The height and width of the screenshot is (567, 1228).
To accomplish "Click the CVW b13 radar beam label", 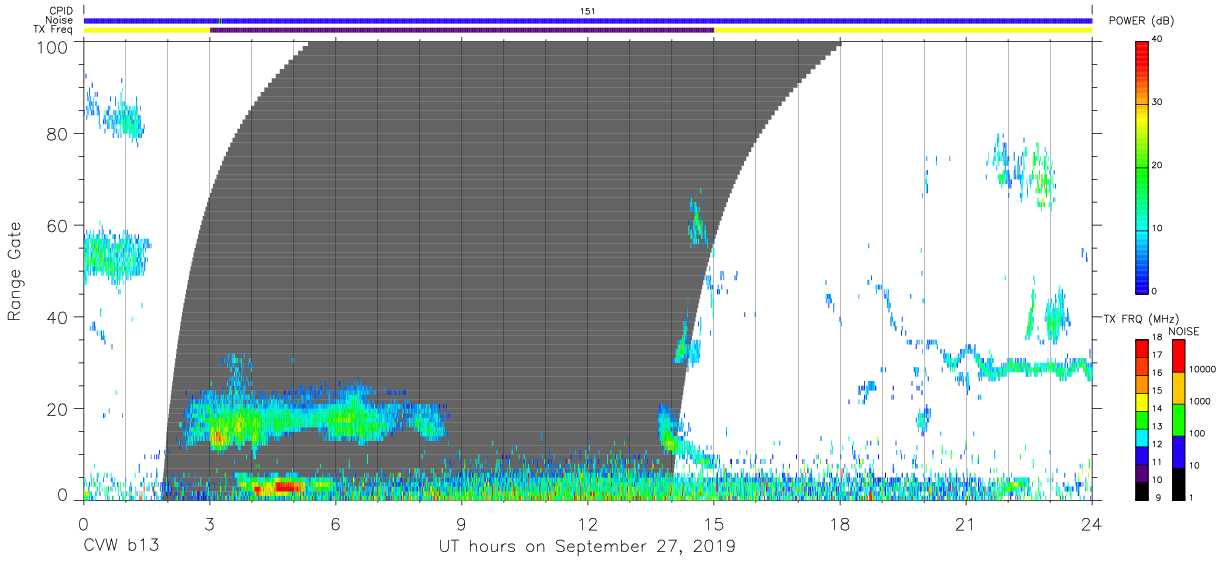I will click(x=120, y=547).
